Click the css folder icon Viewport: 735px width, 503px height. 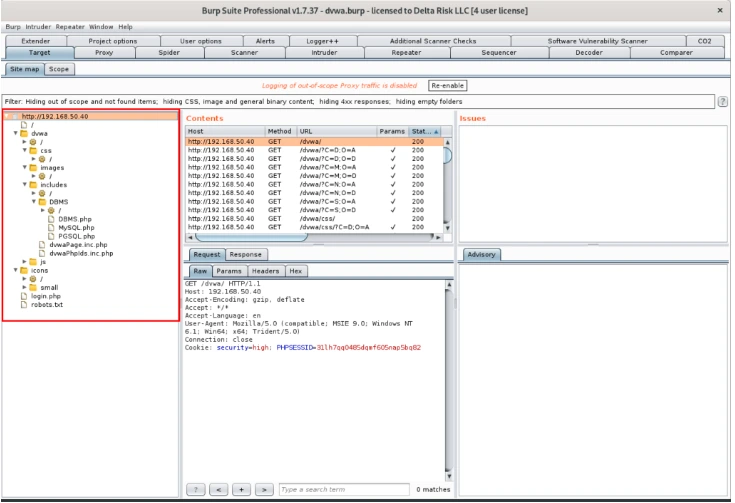tap(33, 150)
